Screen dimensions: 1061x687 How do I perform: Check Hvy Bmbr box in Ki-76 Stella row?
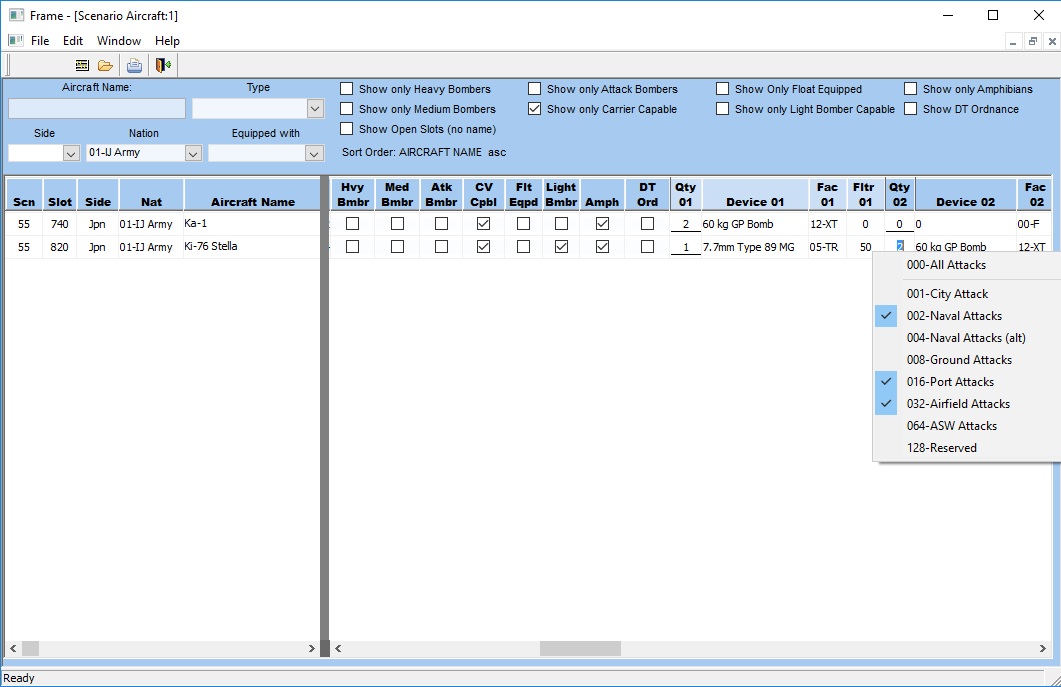pyautogui.click(x=352, y=246)
